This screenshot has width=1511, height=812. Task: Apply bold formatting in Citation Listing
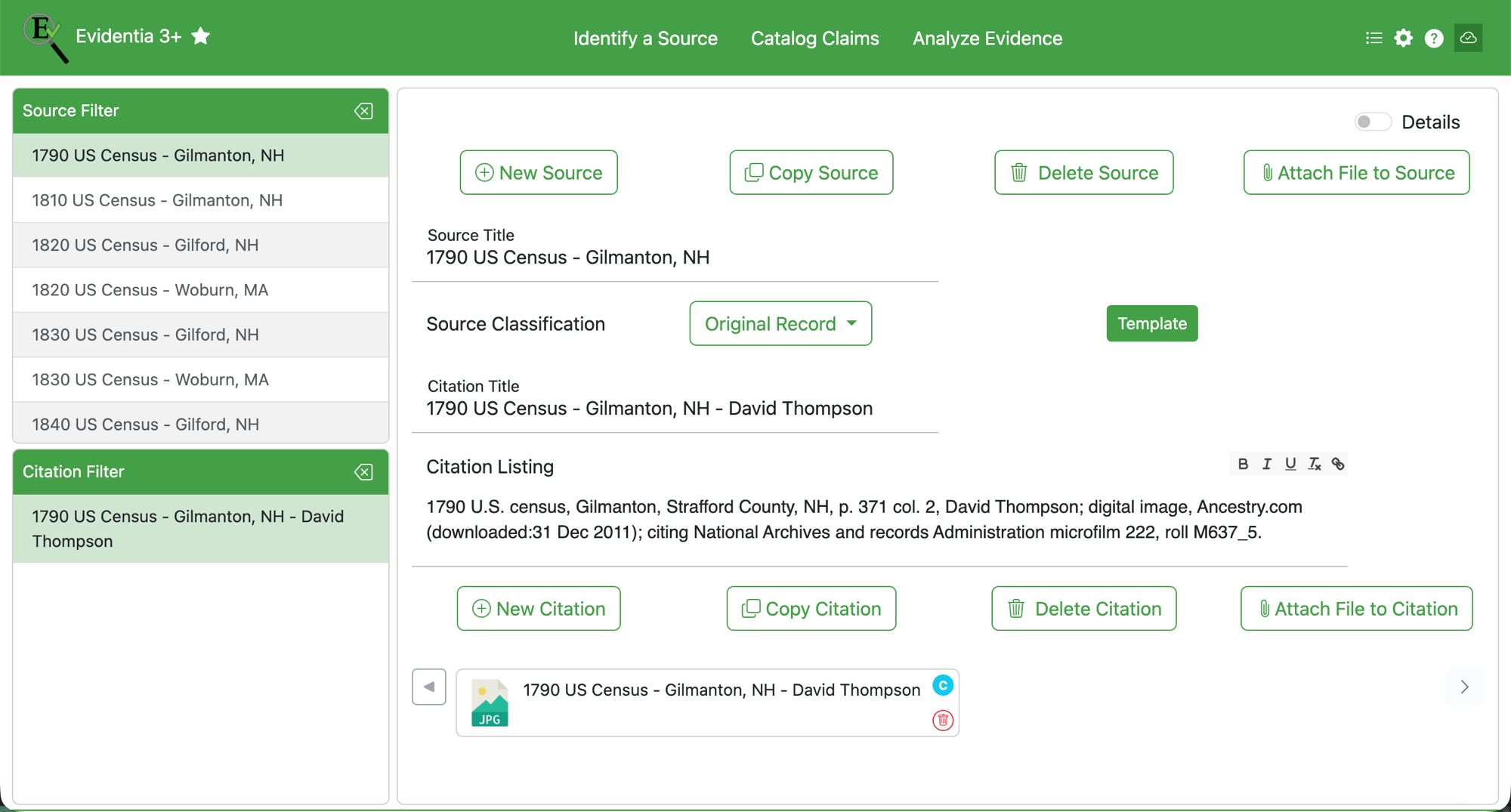click(1243, 464)
